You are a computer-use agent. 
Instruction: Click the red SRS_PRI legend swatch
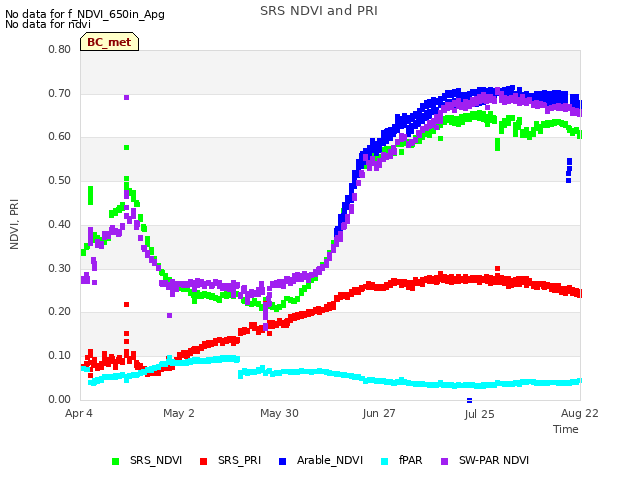pyautogui.click(x=203, y=461)
